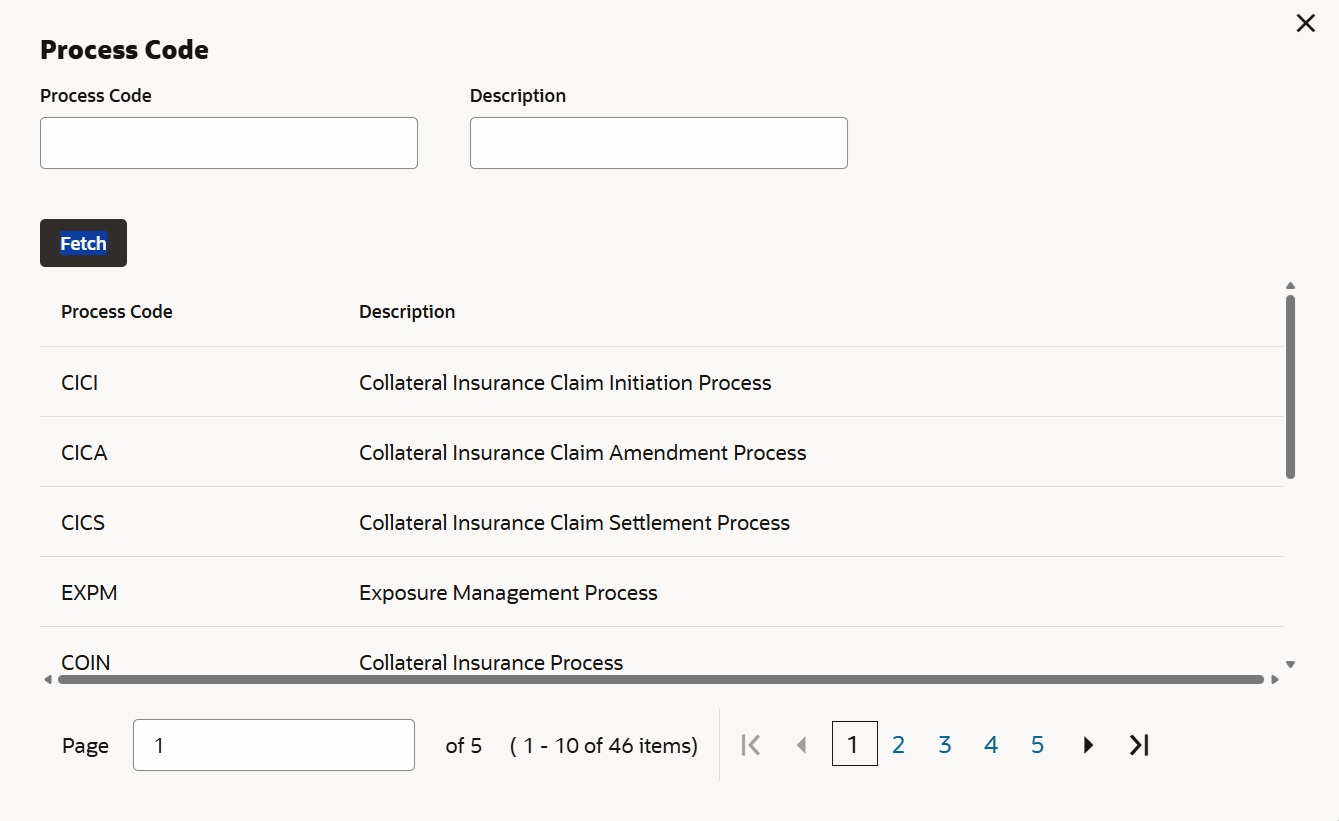The image size is (1339, 821).
Task: Open page 2 of results
Action: point(898,745)
